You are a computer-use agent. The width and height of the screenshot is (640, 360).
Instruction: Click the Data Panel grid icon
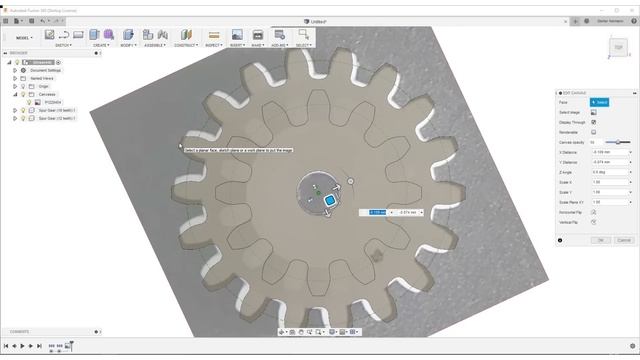tap(6, 21)
